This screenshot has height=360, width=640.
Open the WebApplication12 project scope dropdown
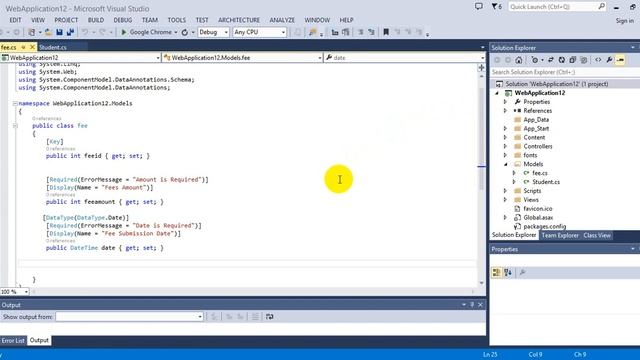pos(80,58)
